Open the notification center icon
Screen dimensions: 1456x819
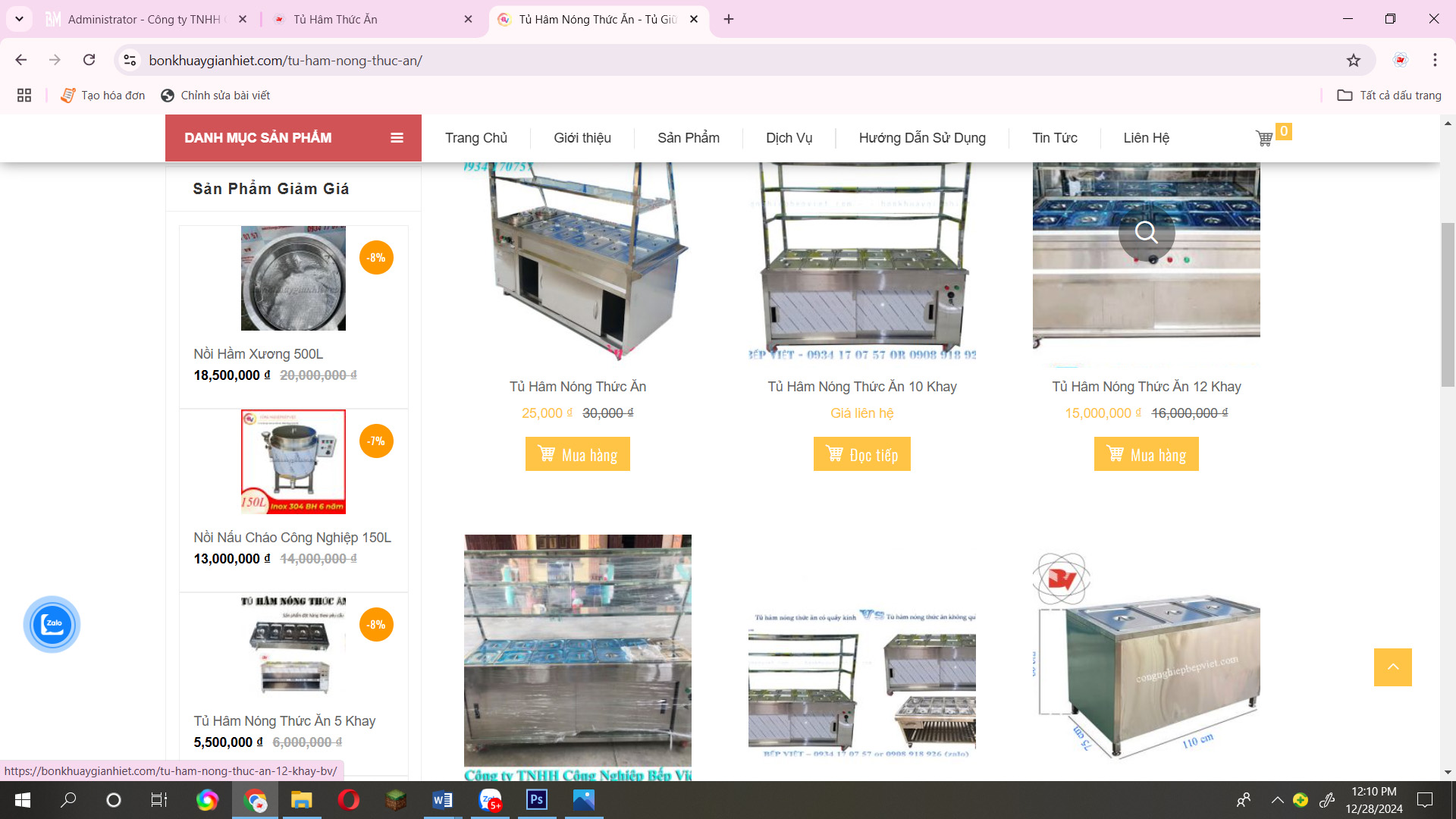point(1426,800)
